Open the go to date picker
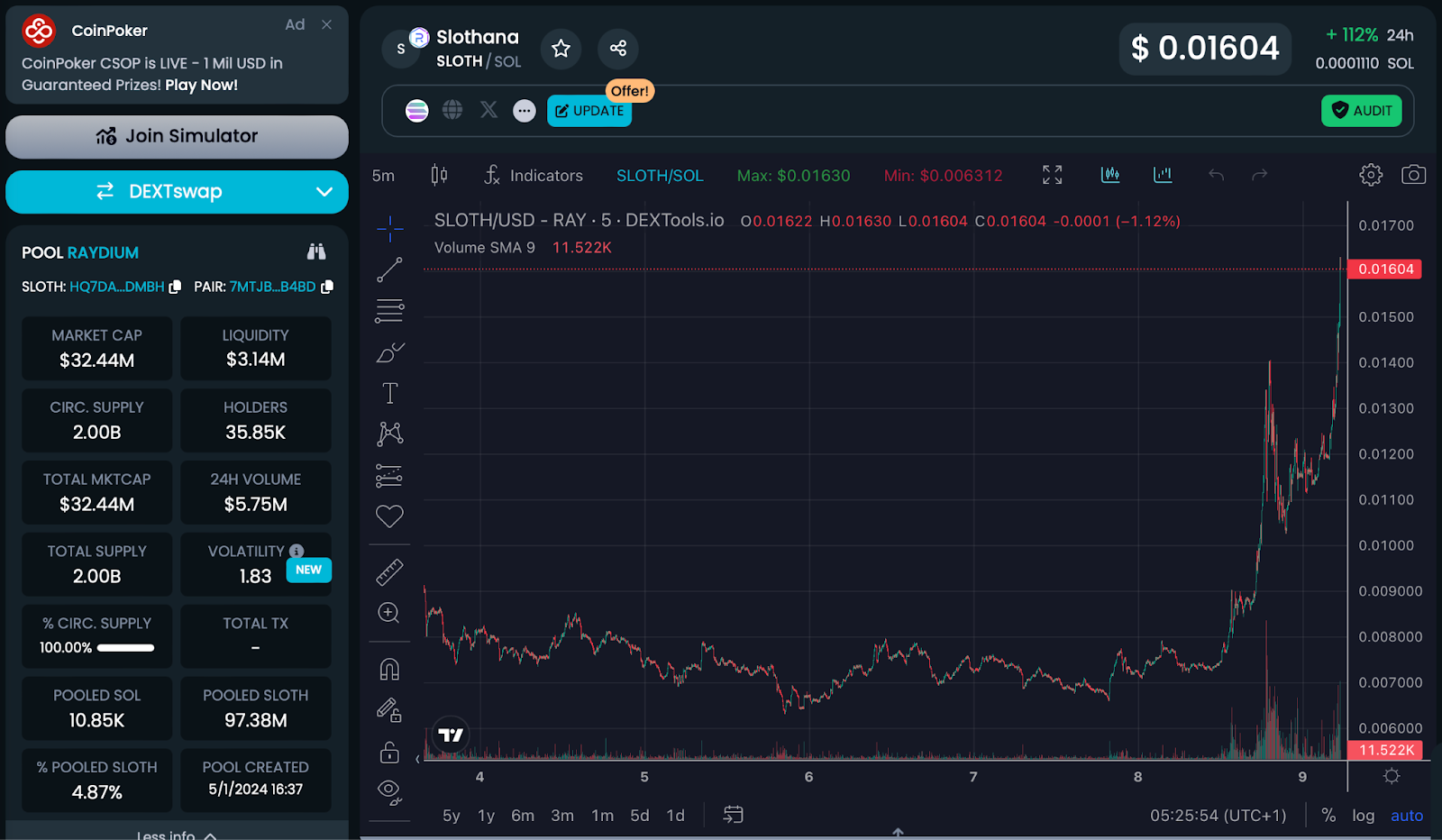 point(734,815)
